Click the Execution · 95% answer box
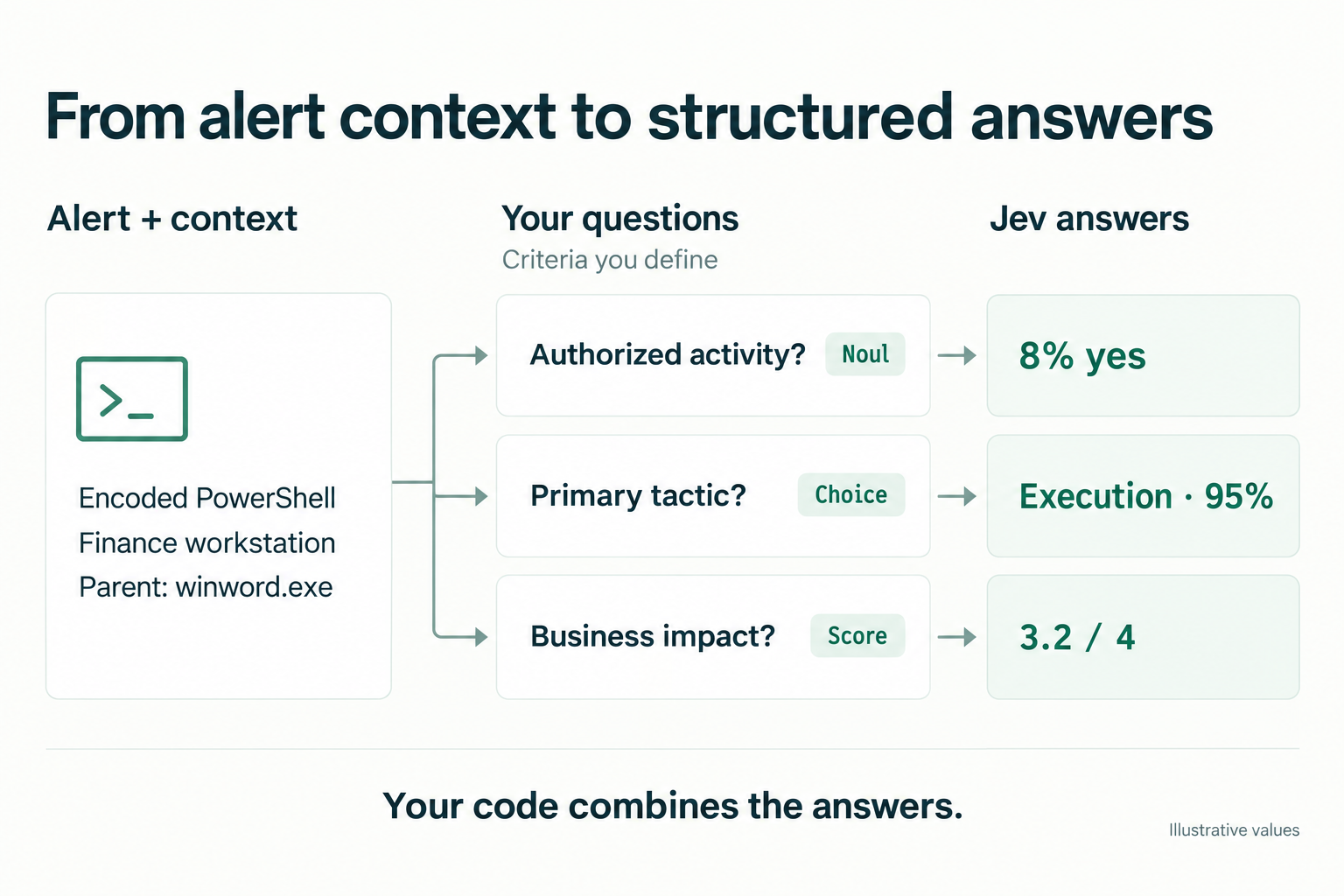Image resolution: width=1344 pixels, height=896 pixels. tap(1143, 496)
